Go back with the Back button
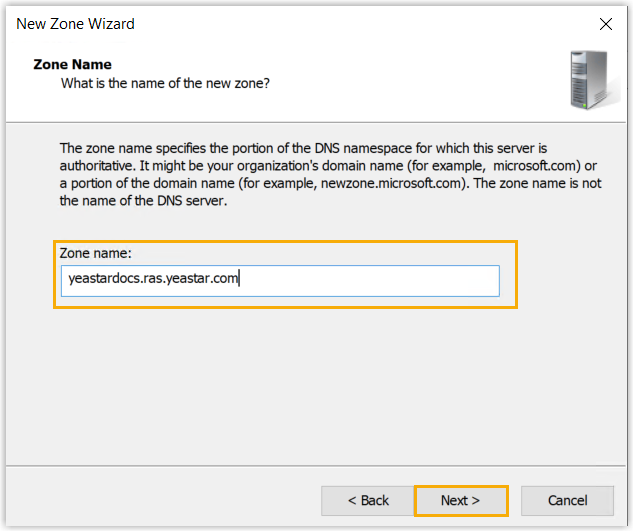 click(368, 500)
